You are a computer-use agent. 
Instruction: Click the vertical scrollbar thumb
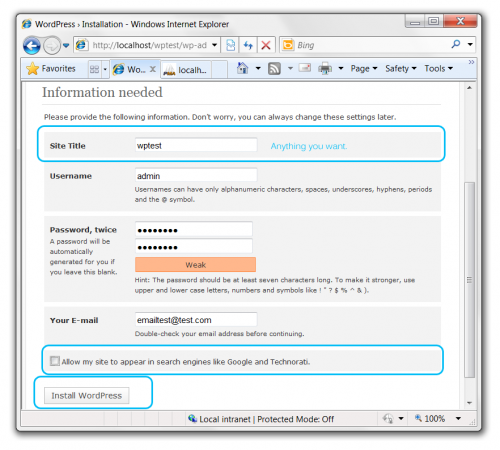[x=469, y=280]
